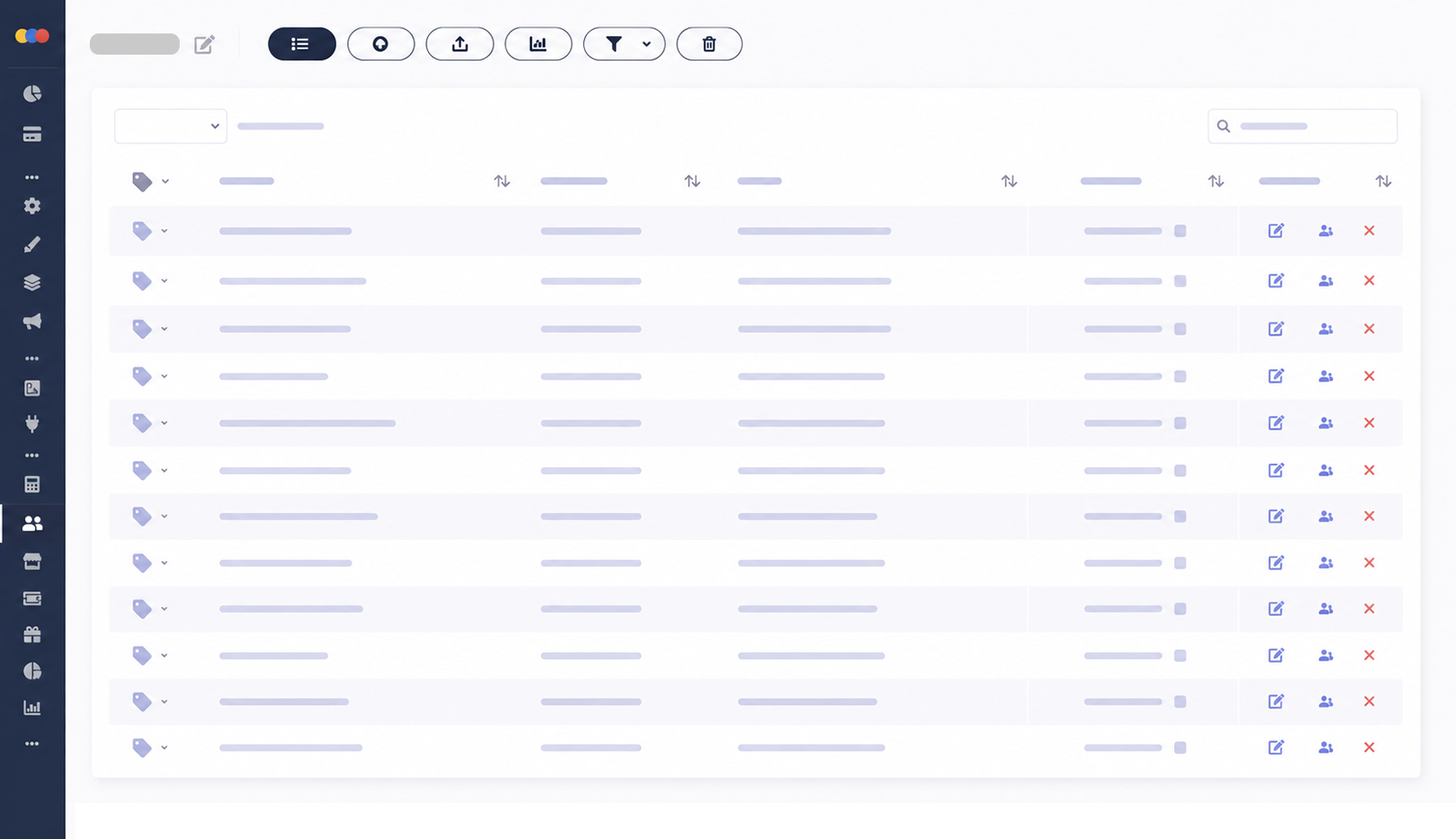Select the paintbrush icon in the sidebar
This screenshot has height=839, width=1456.
click(33, 244)
